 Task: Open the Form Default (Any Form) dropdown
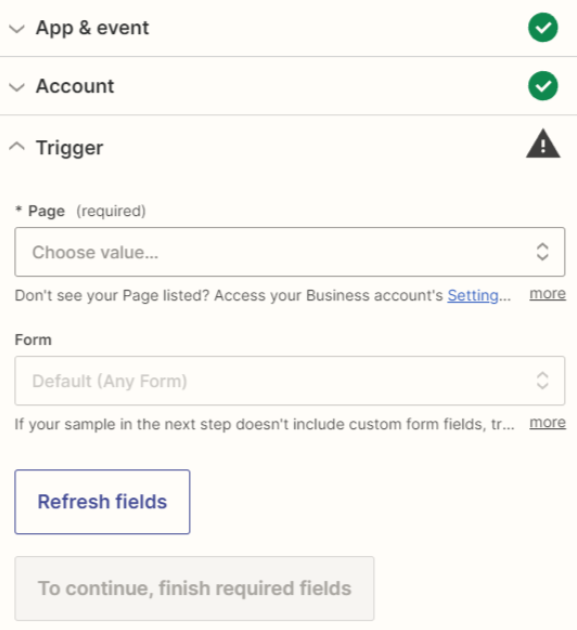click(x=290, y=380)
